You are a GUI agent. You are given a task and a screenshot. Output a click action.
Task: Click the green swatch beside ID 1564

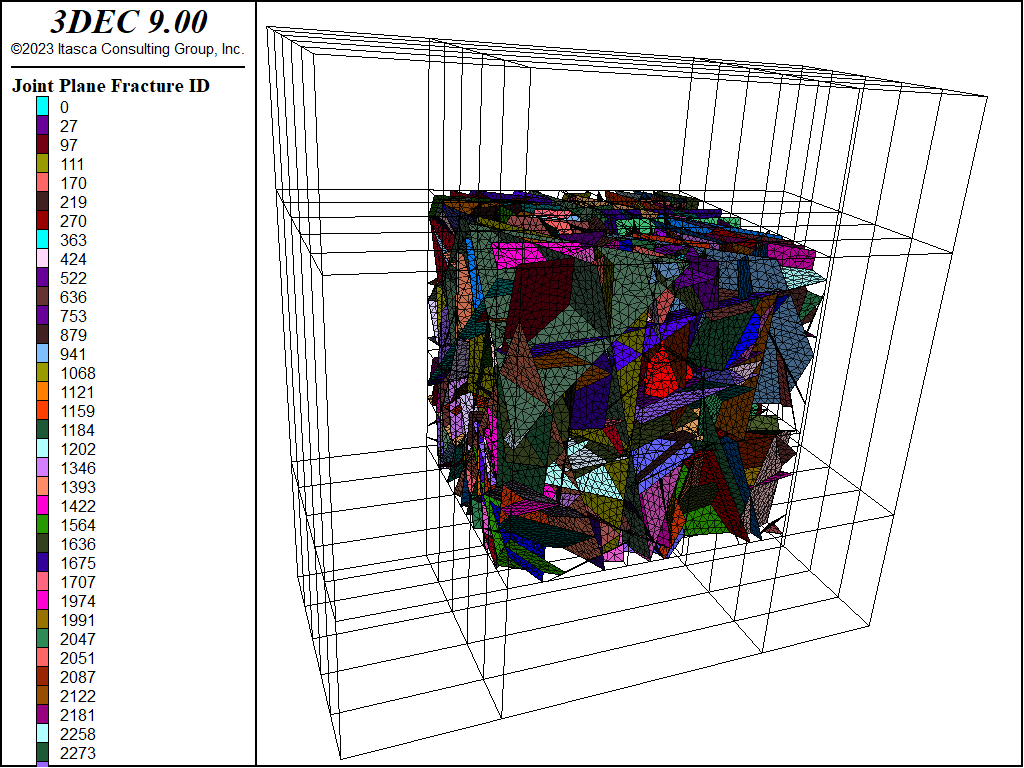point(43,525)
